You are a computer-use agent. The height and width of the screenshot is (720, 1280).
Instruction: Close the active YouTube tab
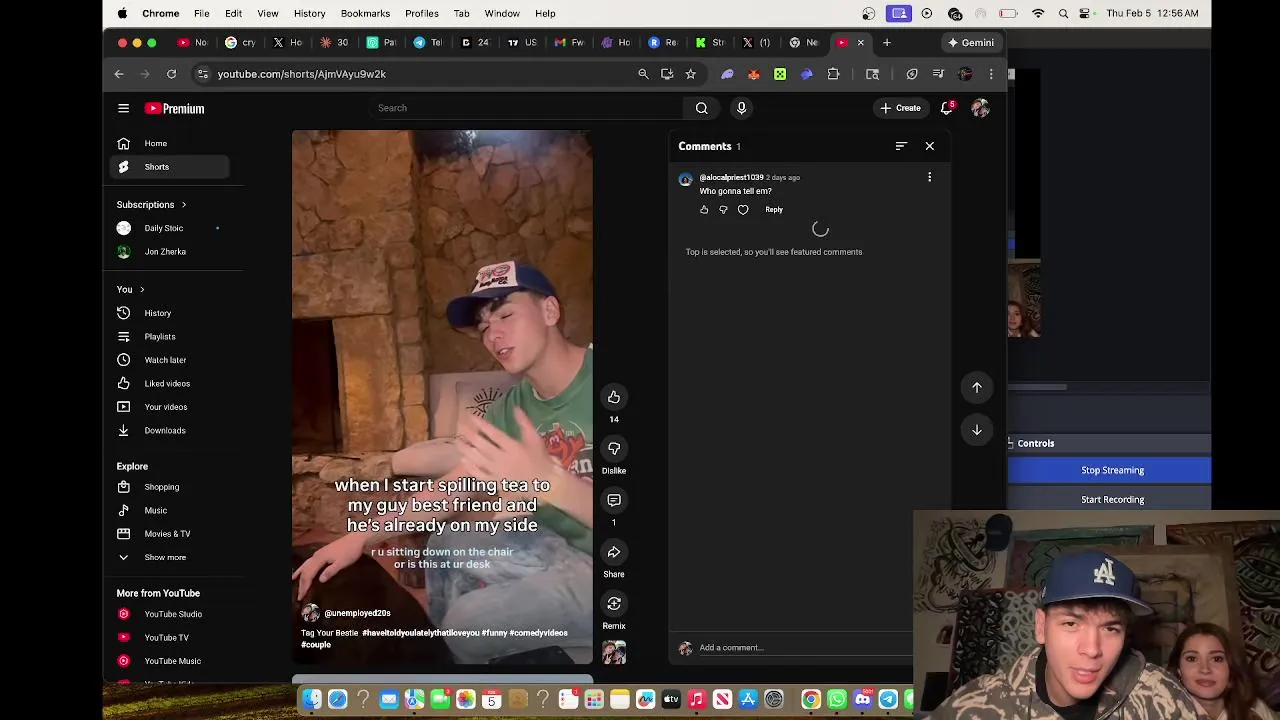pos(860,43)
